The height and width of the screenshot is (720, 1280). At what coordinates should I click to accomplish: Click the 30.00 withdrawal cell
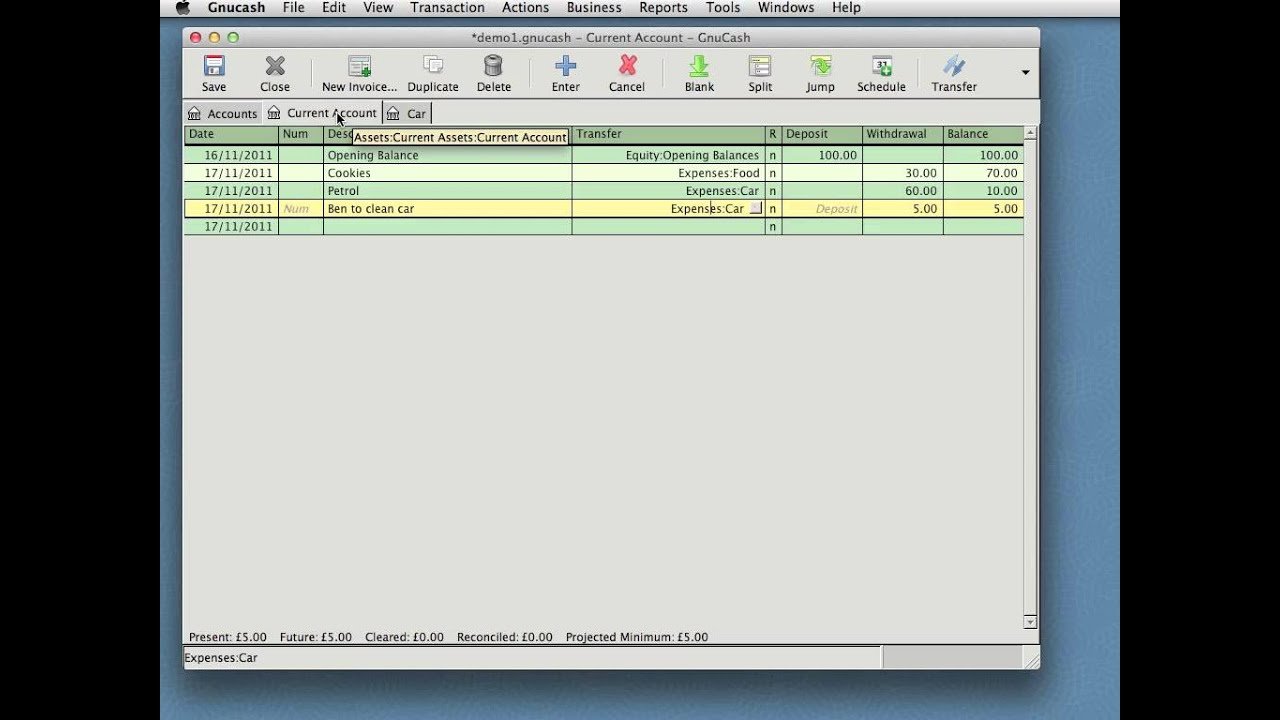tap(903, 173)
